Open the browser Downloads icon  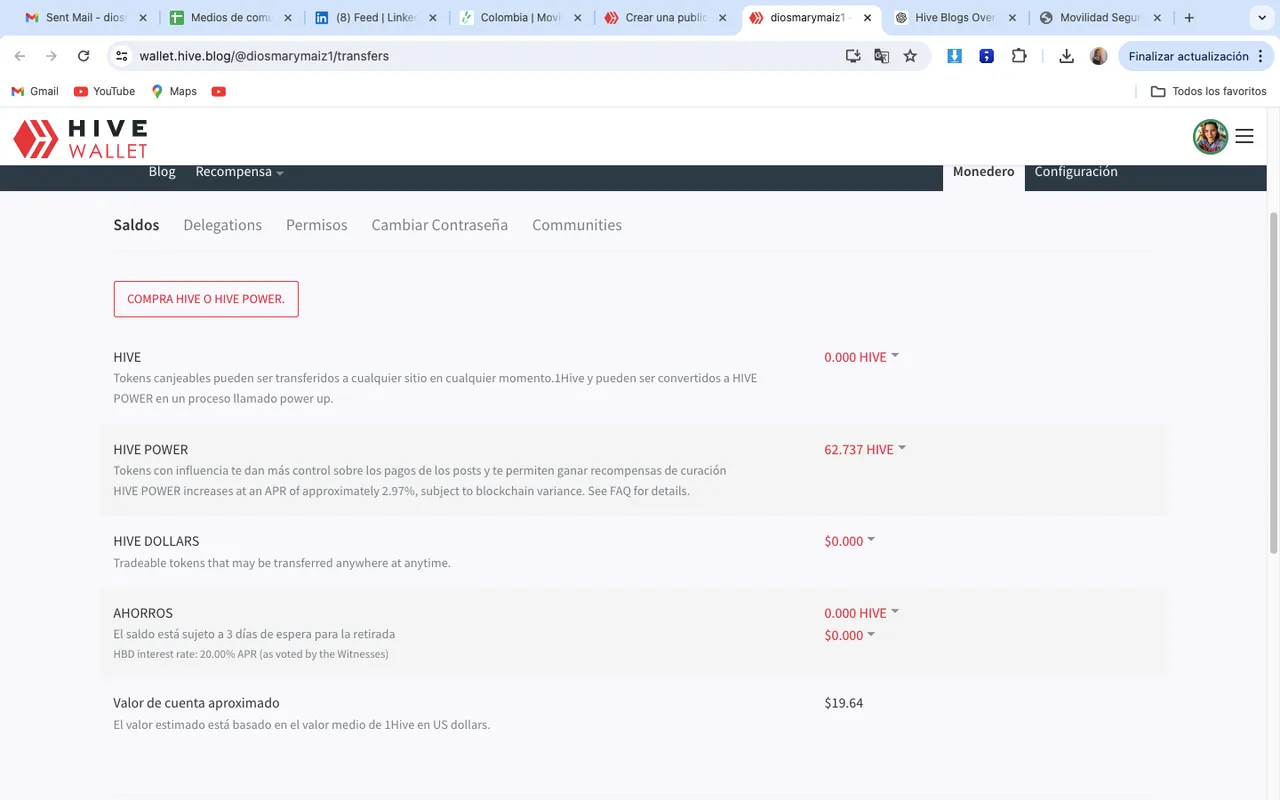tap(1066, 56)
